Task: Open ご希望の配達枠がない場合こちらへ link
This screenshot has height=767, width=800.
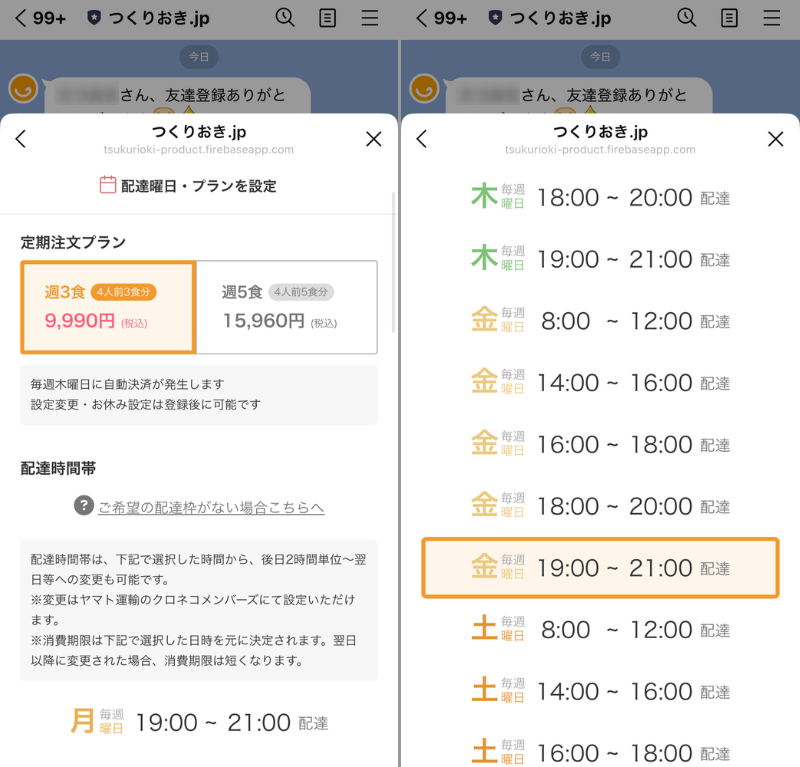Action: 211,507
